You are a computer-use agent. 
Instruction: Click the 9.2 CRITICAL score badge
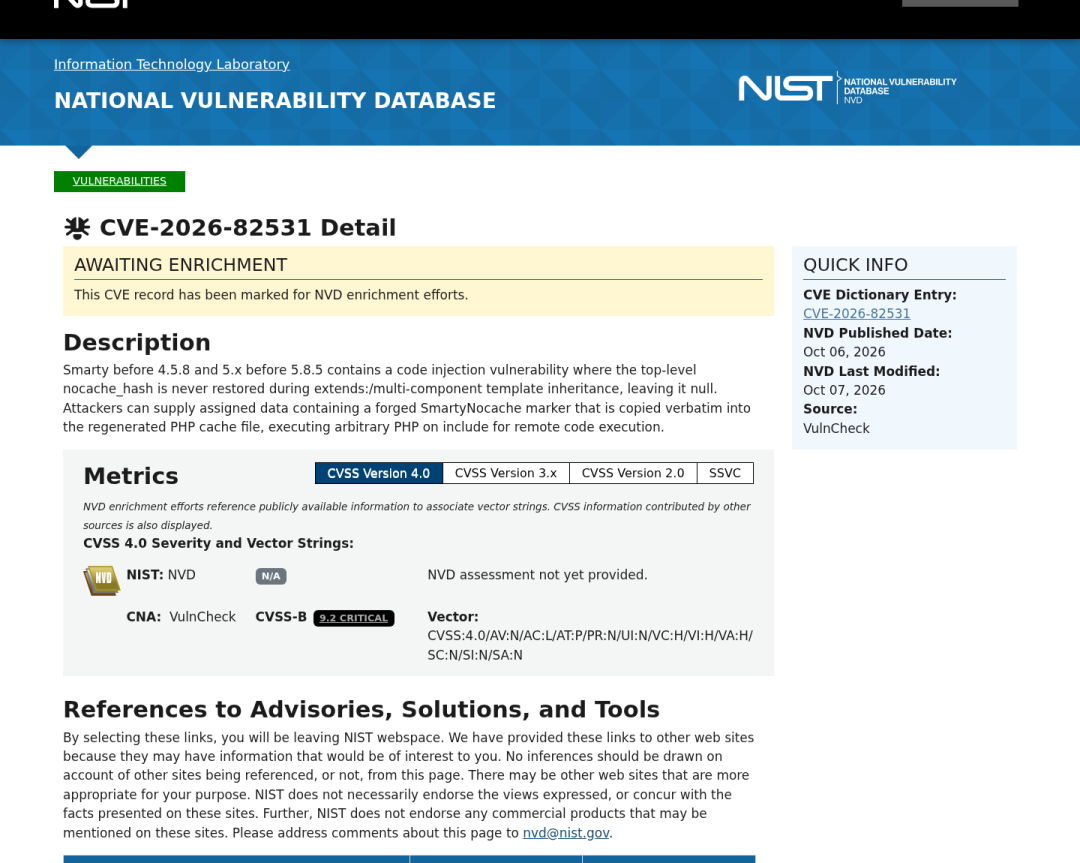(353, 618)
